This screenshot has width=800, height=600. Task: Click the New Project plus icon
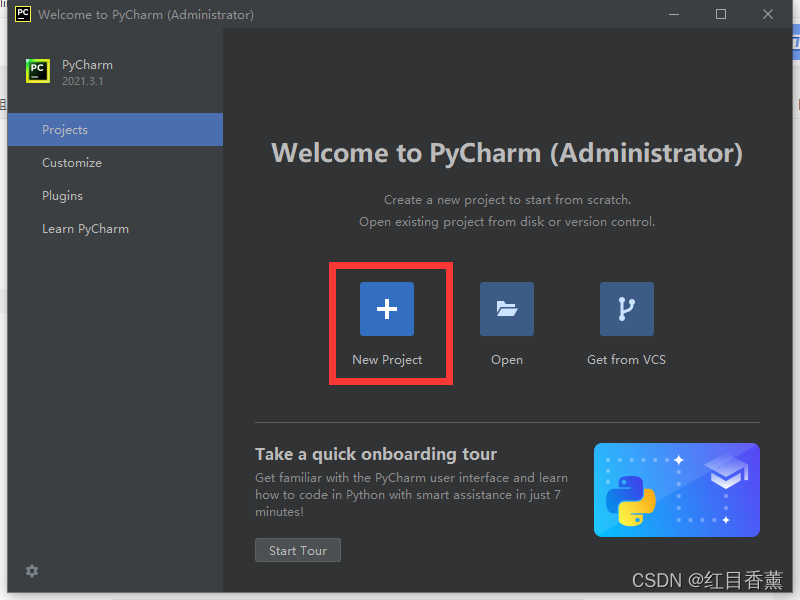(x=387, y=309)
